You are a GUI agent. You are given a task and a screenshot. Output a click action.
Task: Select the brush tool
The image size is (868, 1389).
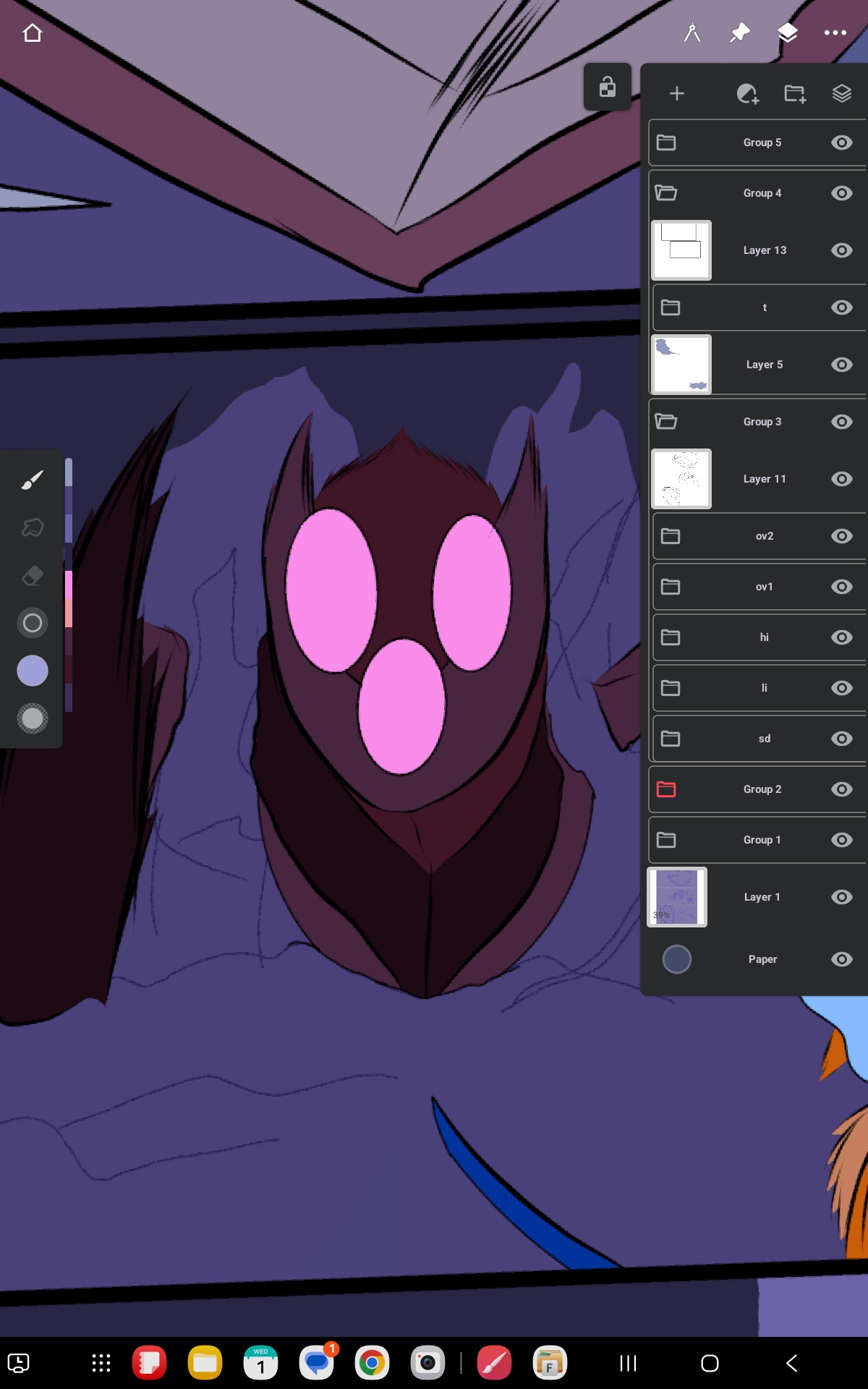click(x=33, y=480)
